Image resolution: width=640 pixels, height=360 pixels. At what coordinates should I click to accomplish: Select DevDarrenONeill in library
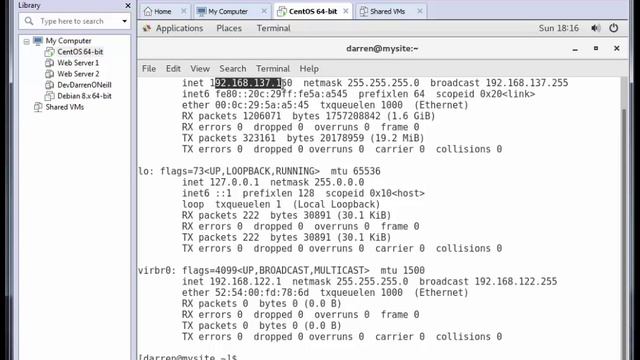(x=84, y=85)
